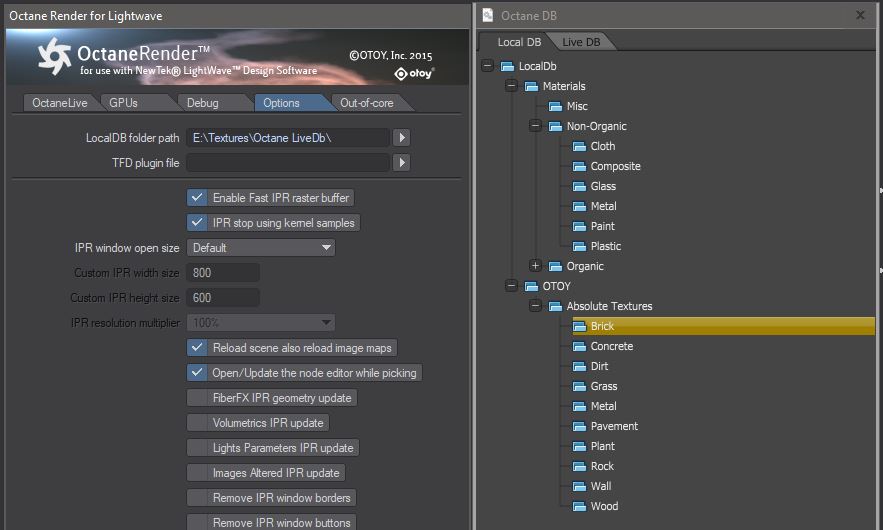Click the Pavement folder icon
Image resolution: width=883 pixels, height=530 pixels.
(x=579, y=426)
